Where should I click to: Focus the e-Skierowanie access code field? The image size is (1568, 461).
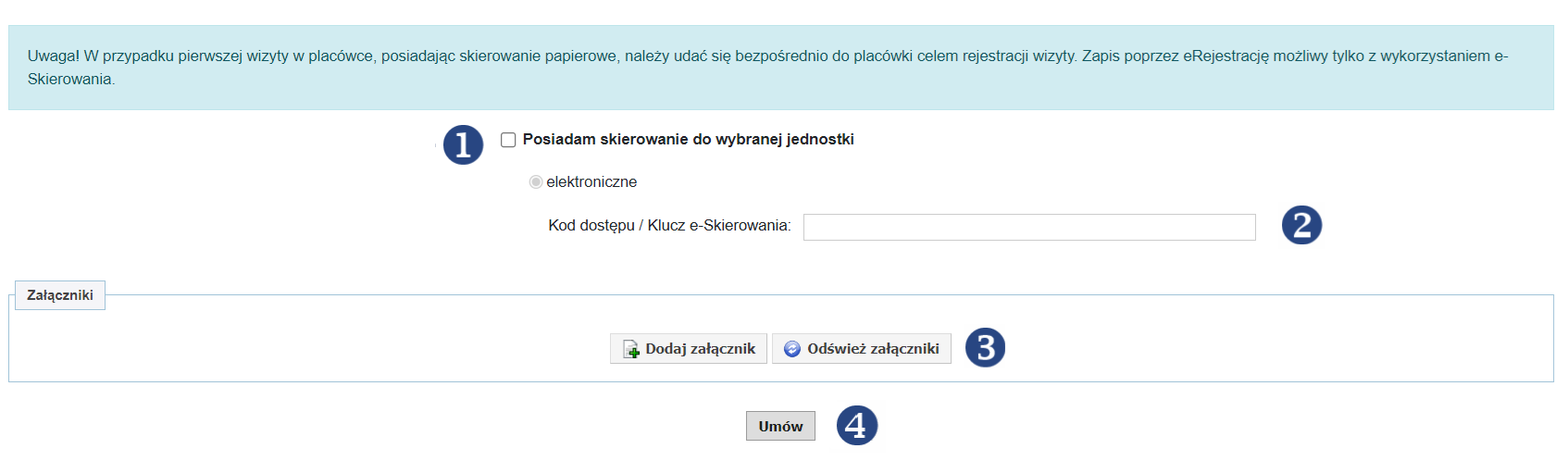[x=1029, y=227]
